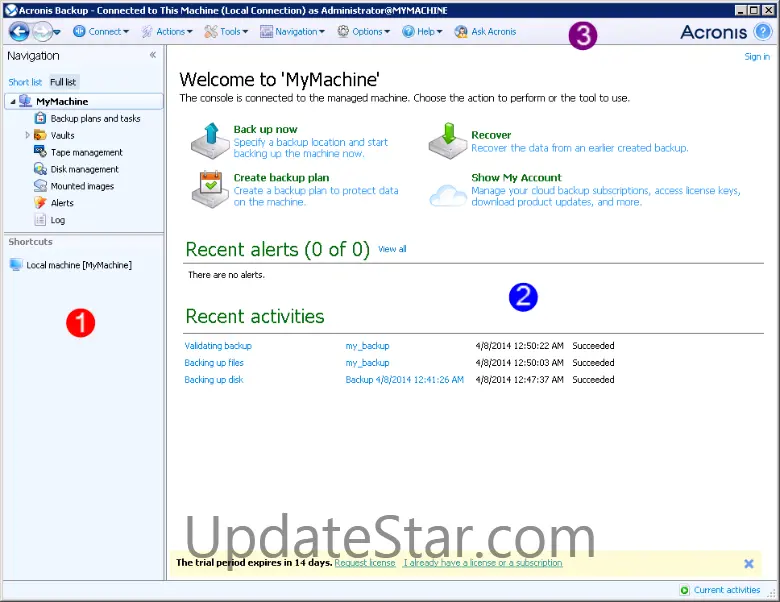780x602 pixels.
Task: Open the Backing up disk activity
Action: tap(214, 380)
